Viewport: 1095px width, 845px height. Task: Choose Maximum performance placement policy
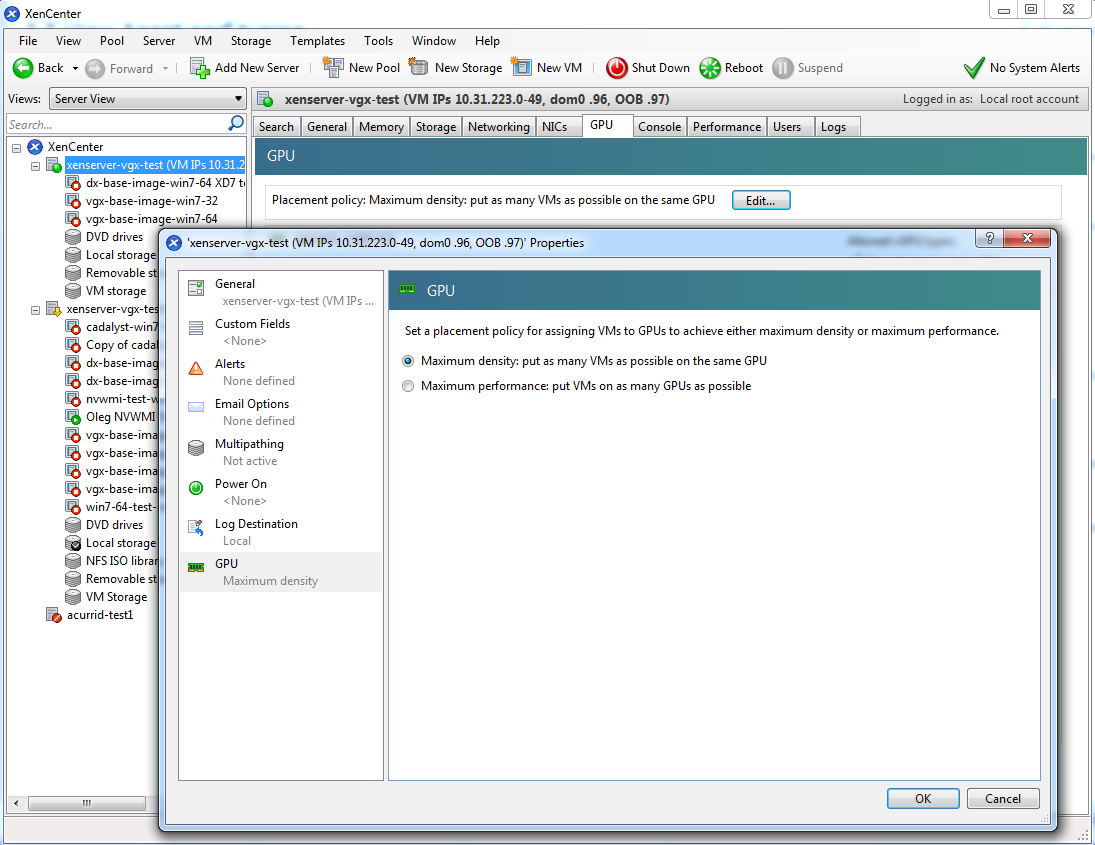(408, 384)
